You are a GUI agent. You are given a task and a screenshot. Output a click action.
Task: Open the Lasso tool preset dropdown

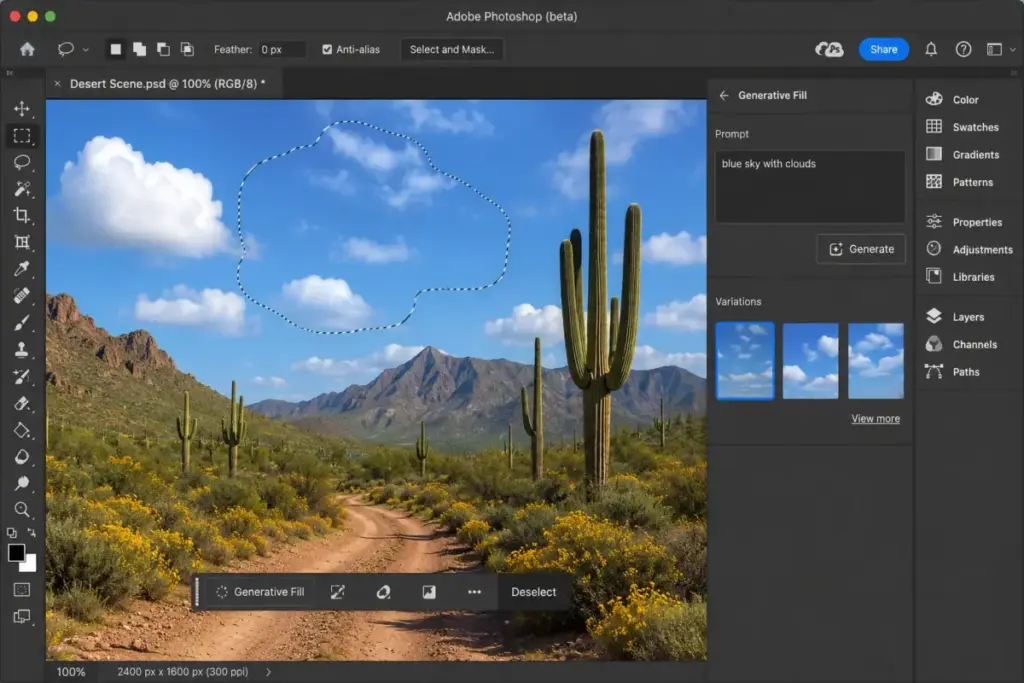[86, 50]
